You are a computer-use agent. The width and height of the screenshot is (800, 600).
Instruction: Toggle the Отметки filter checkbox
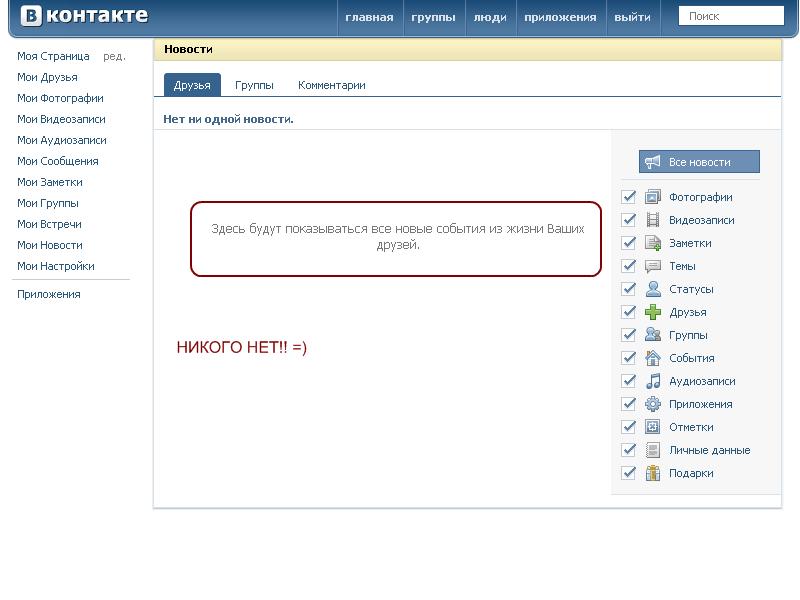click(629, 427)
